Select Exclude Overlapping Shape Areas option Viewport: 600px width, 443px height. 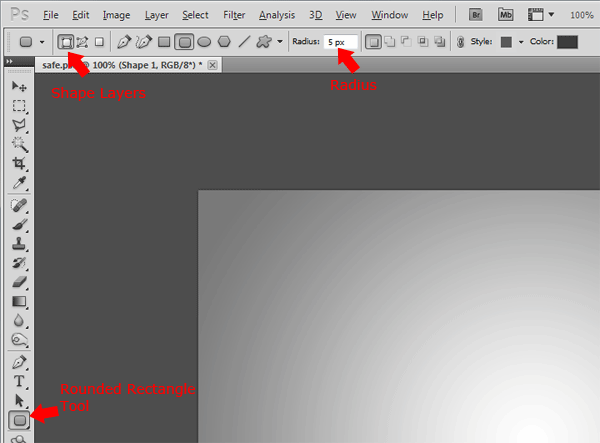pyautogui.click(x=440, y=41)
